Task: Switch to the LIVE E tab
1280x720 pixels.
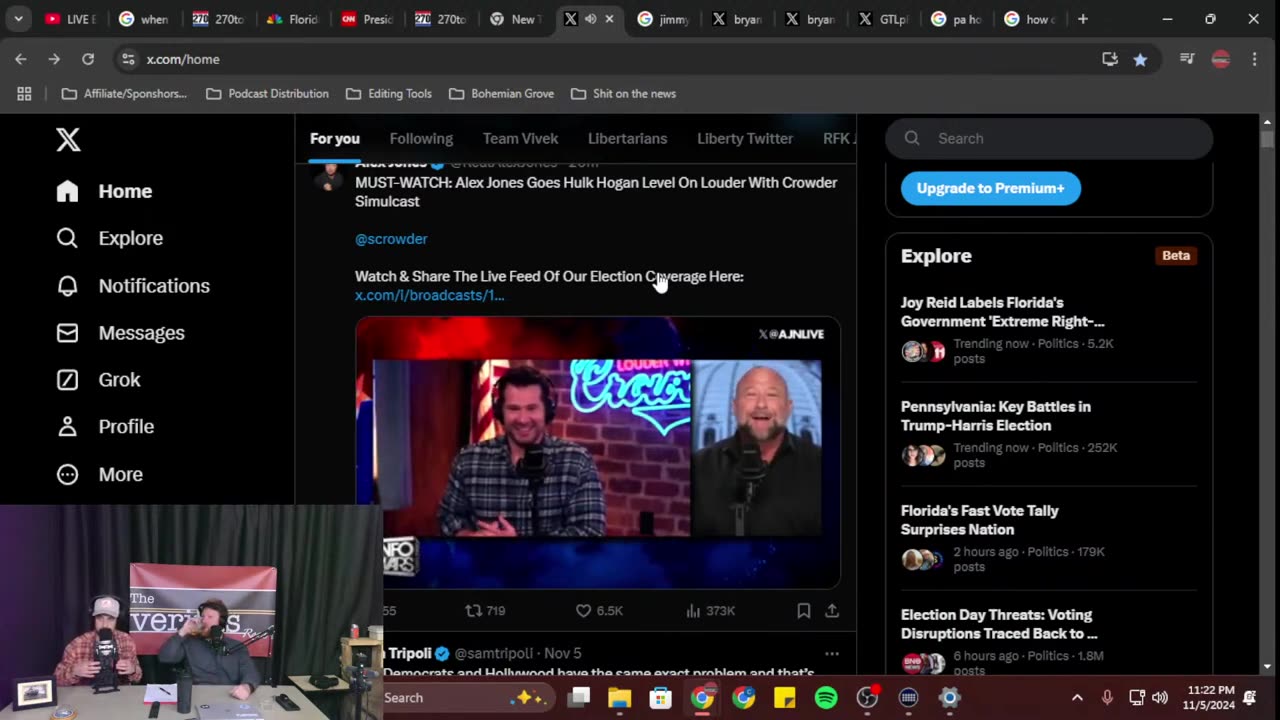Action: (72, 19)
